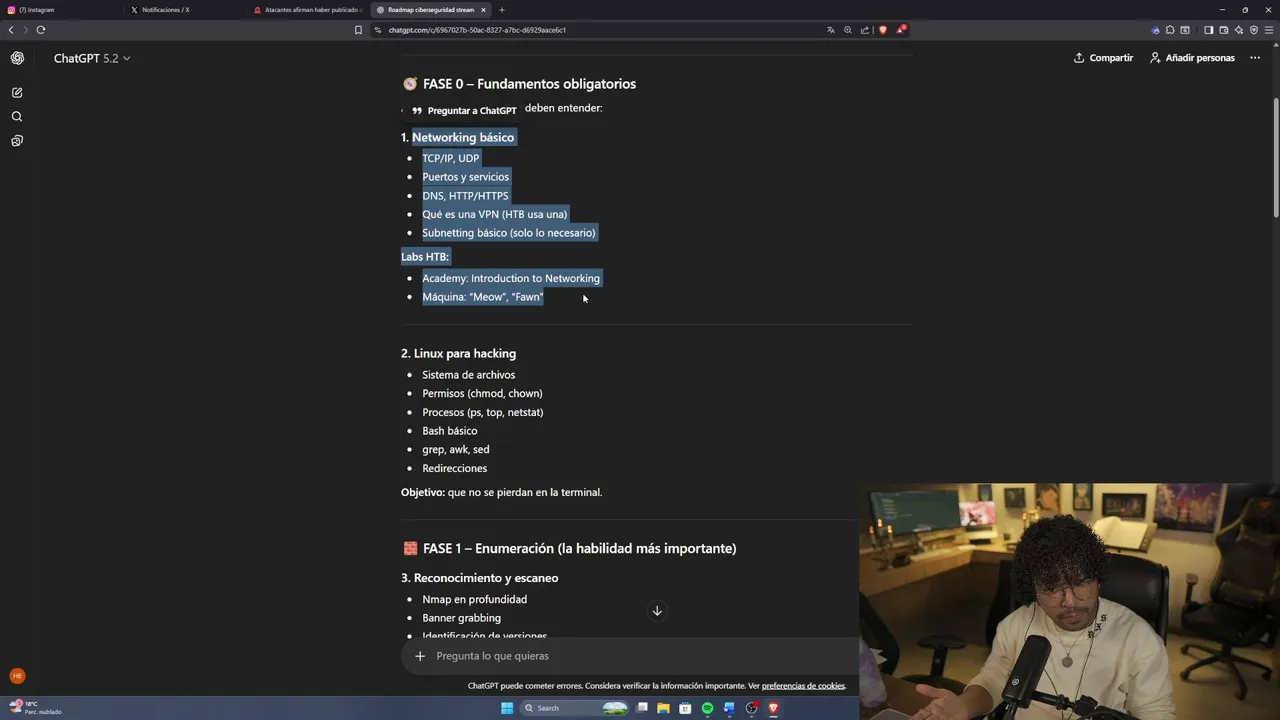Open Task View from the taskbar

642,708
